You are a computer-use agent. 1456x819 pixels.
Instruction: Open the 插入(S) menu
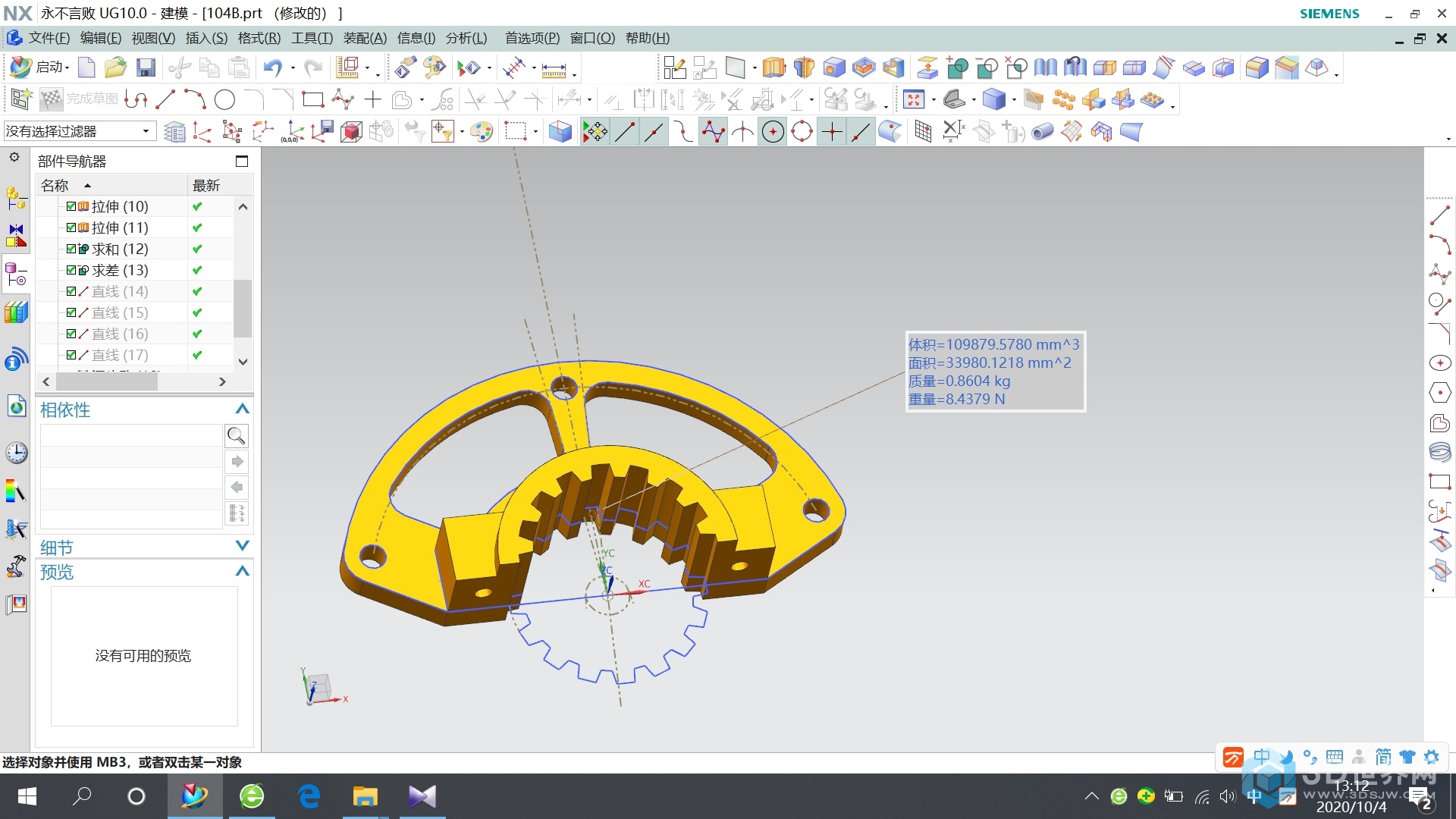[206, 38]
